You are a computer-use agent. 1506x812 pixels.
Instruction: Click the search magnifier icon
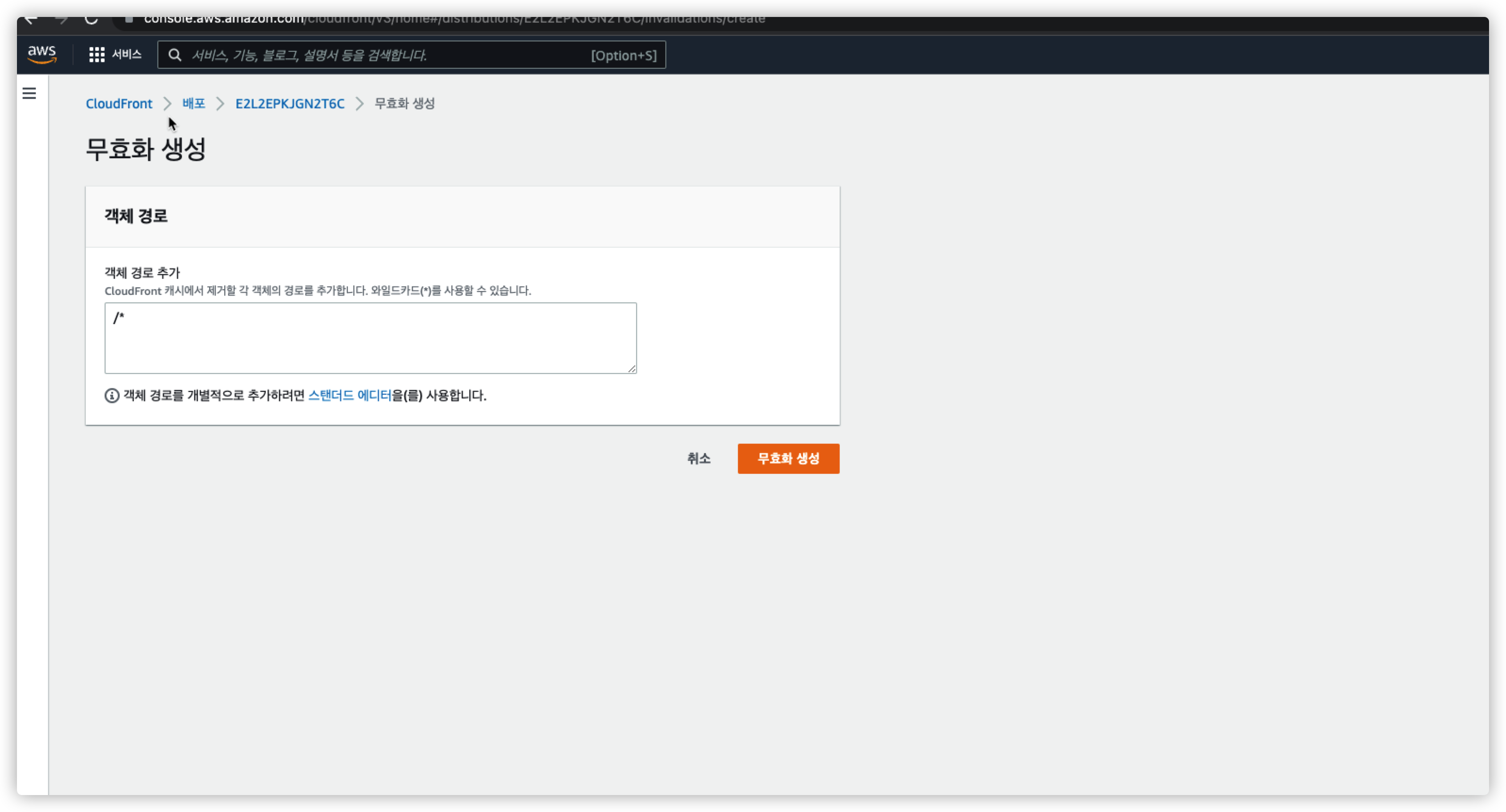175,55
